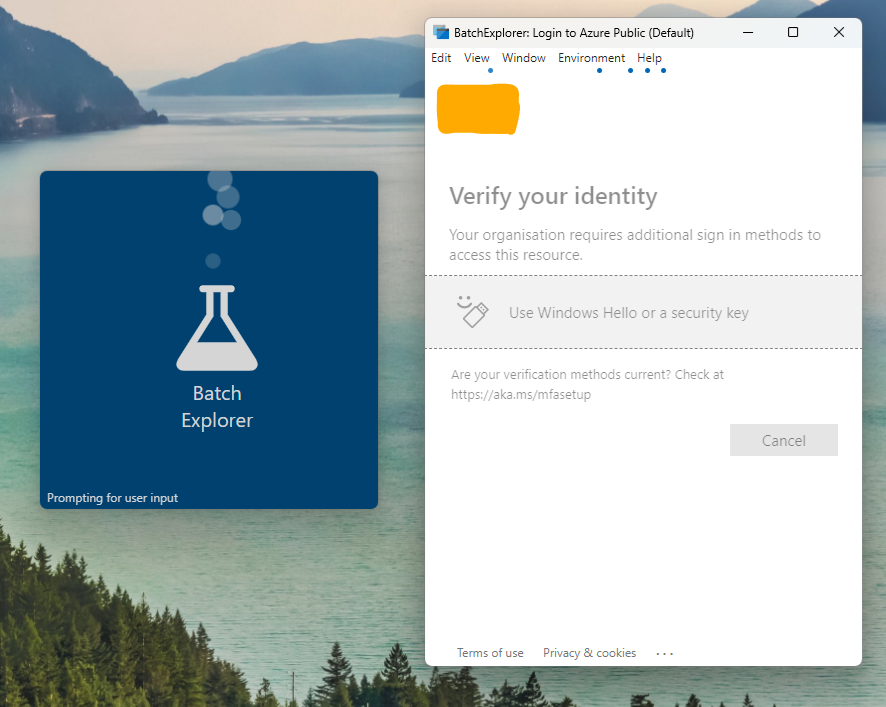Open the Window menu
Viewport: 886px width, 707px height.
point(523,57)
